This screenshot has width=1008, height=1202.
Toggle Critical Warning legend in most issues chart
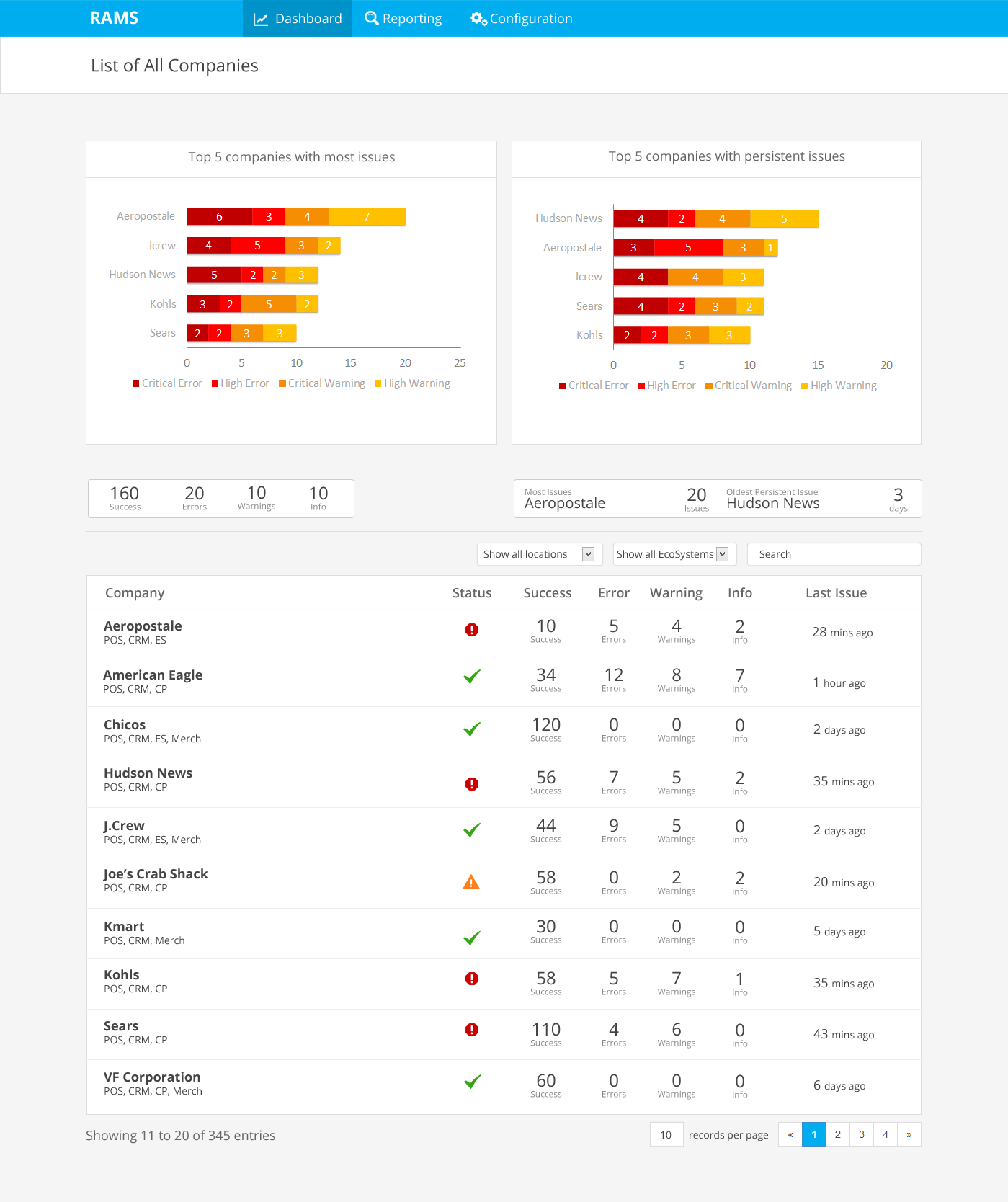point(322,383)
